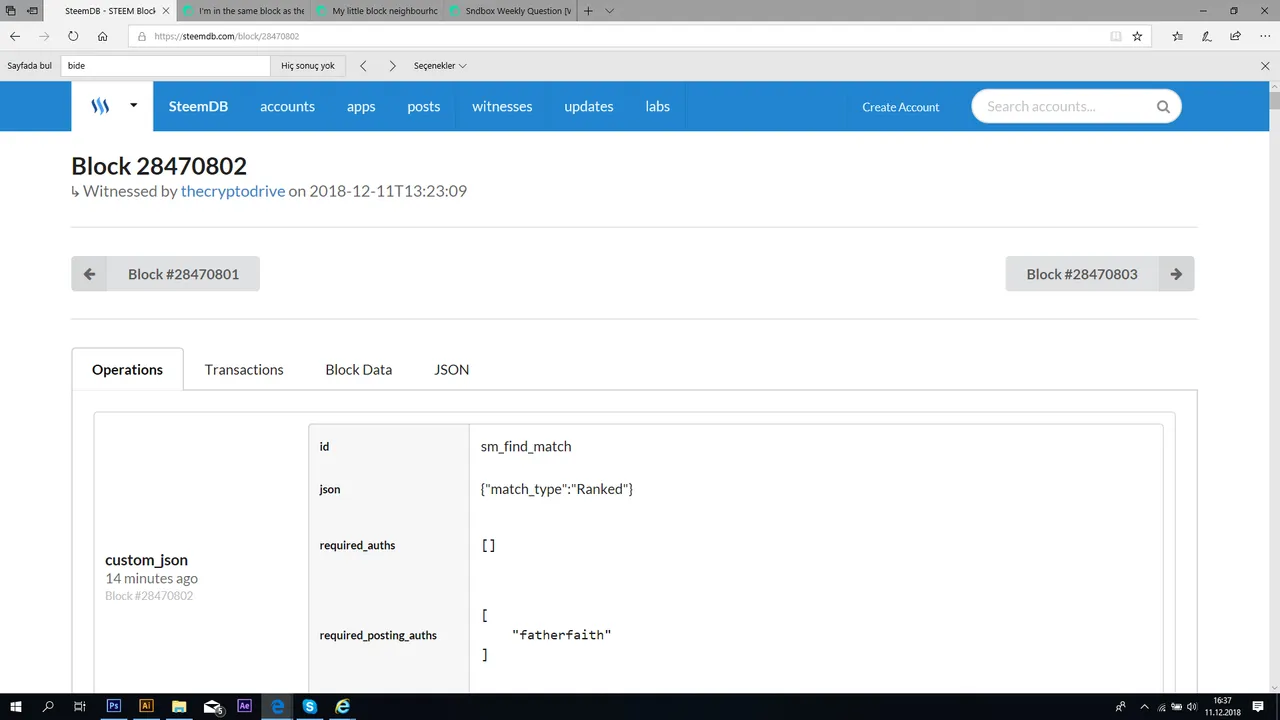Click the Add notes pen icon
Screen dimensions: 1280x720
point(1206,36)
